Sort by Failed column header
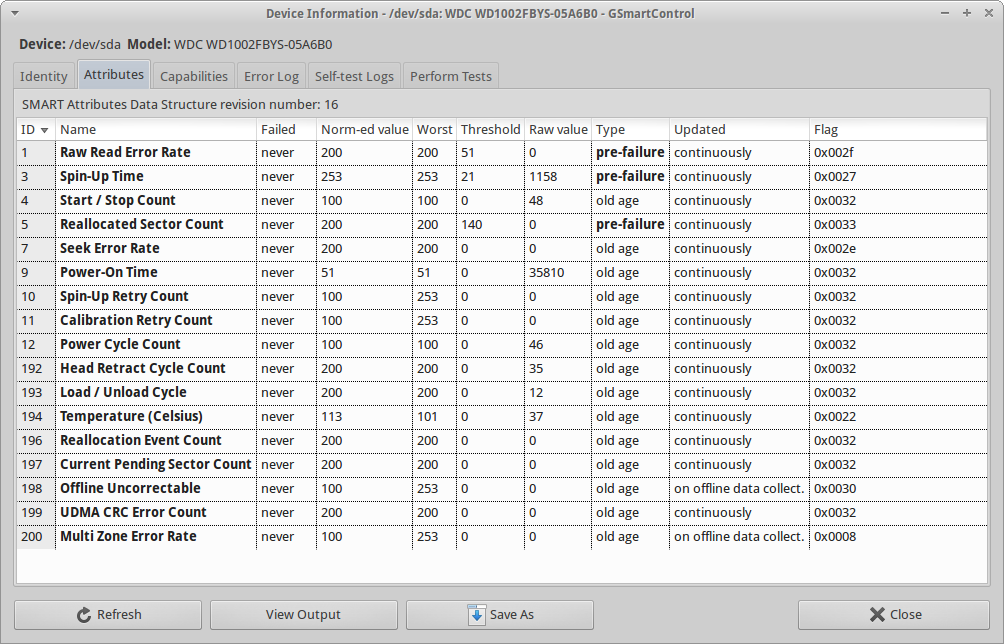This screenshot has height=644, width=1004. [x=286, y=129]
